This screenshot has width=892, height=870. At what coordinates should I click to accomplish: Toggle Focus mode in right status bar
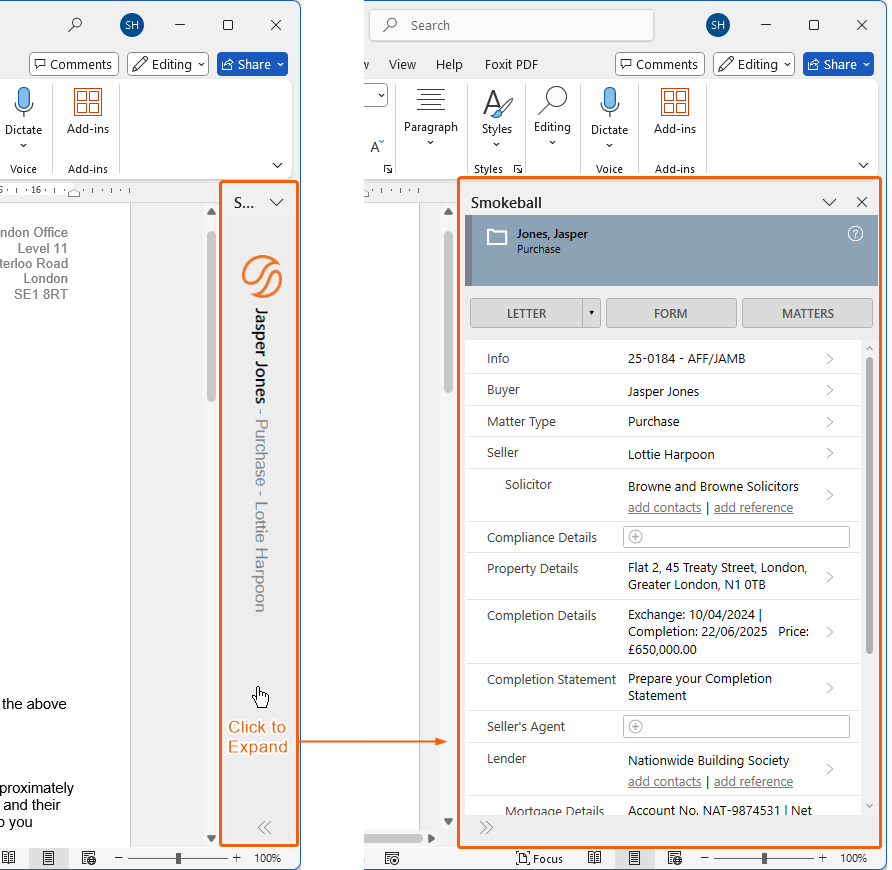[539, 858]
